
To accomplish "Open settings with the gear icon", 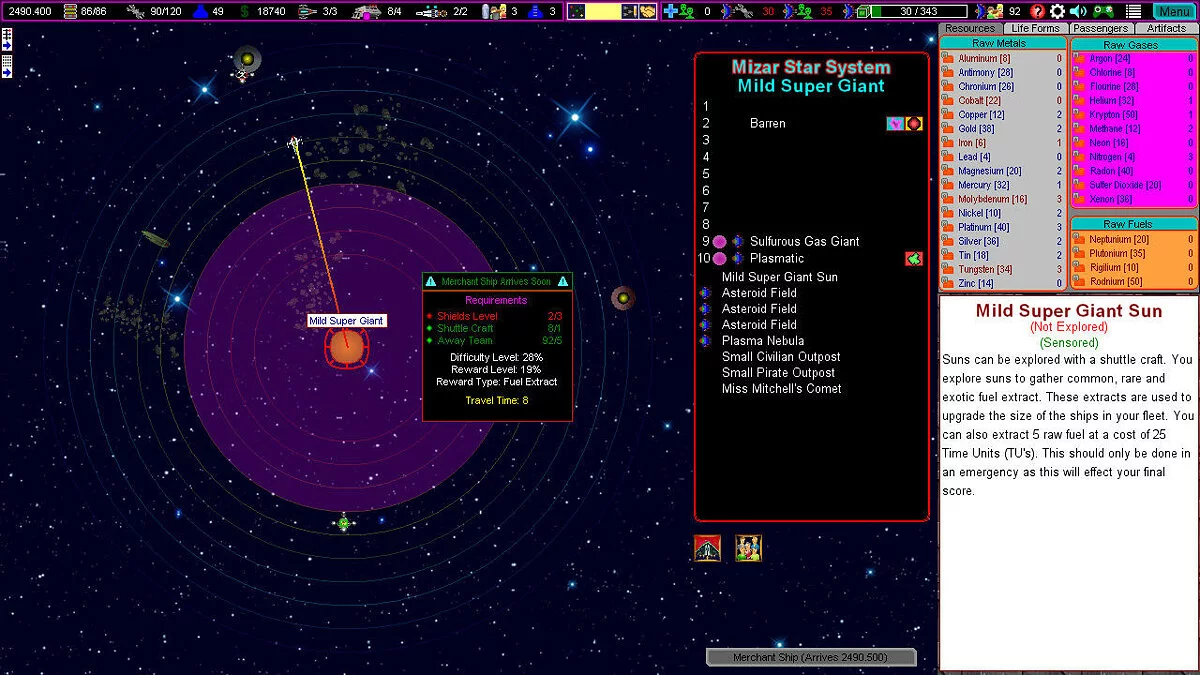I will click(x=1057, y=11).
